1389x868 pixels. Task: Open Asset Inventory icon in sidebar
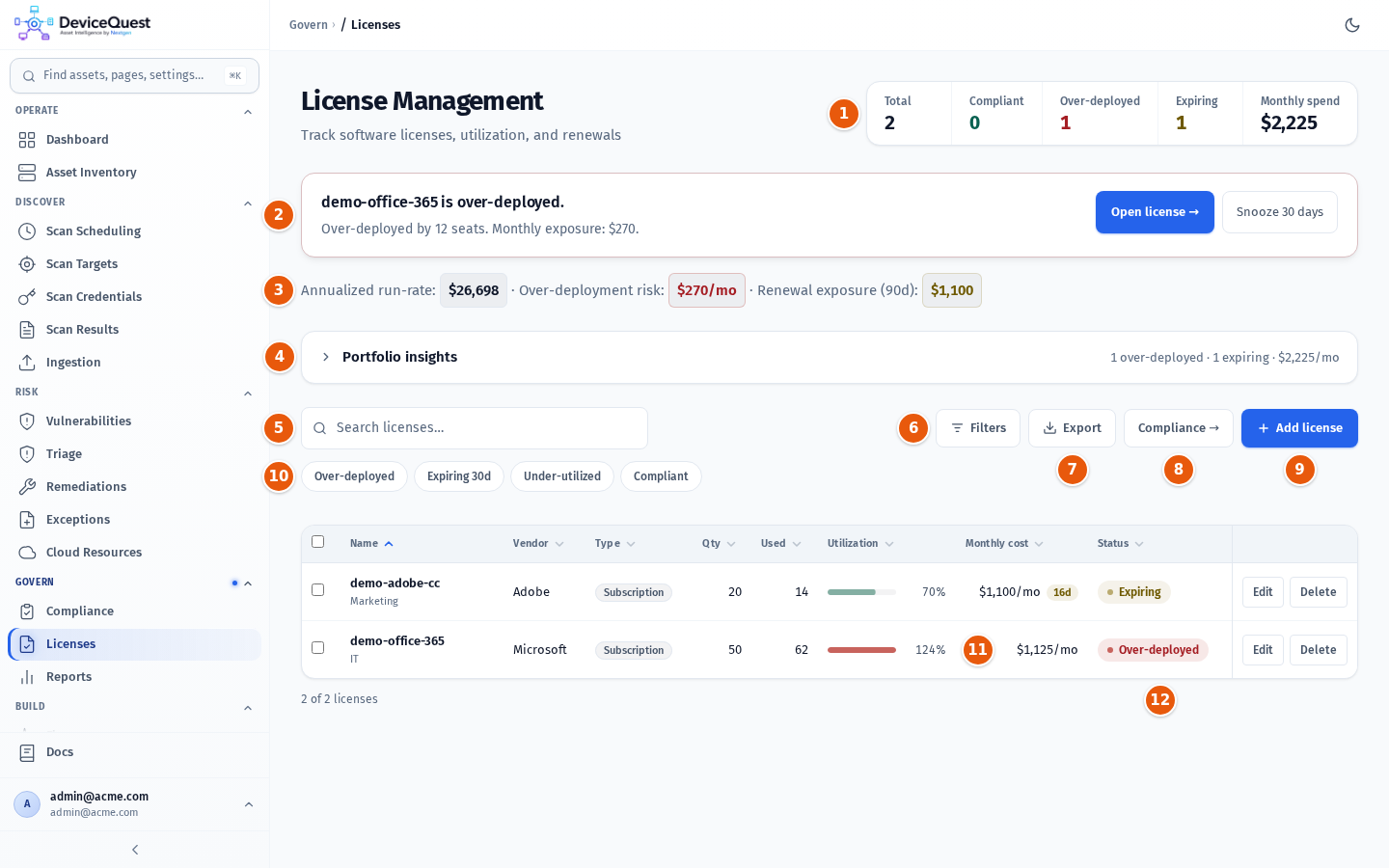27,173
